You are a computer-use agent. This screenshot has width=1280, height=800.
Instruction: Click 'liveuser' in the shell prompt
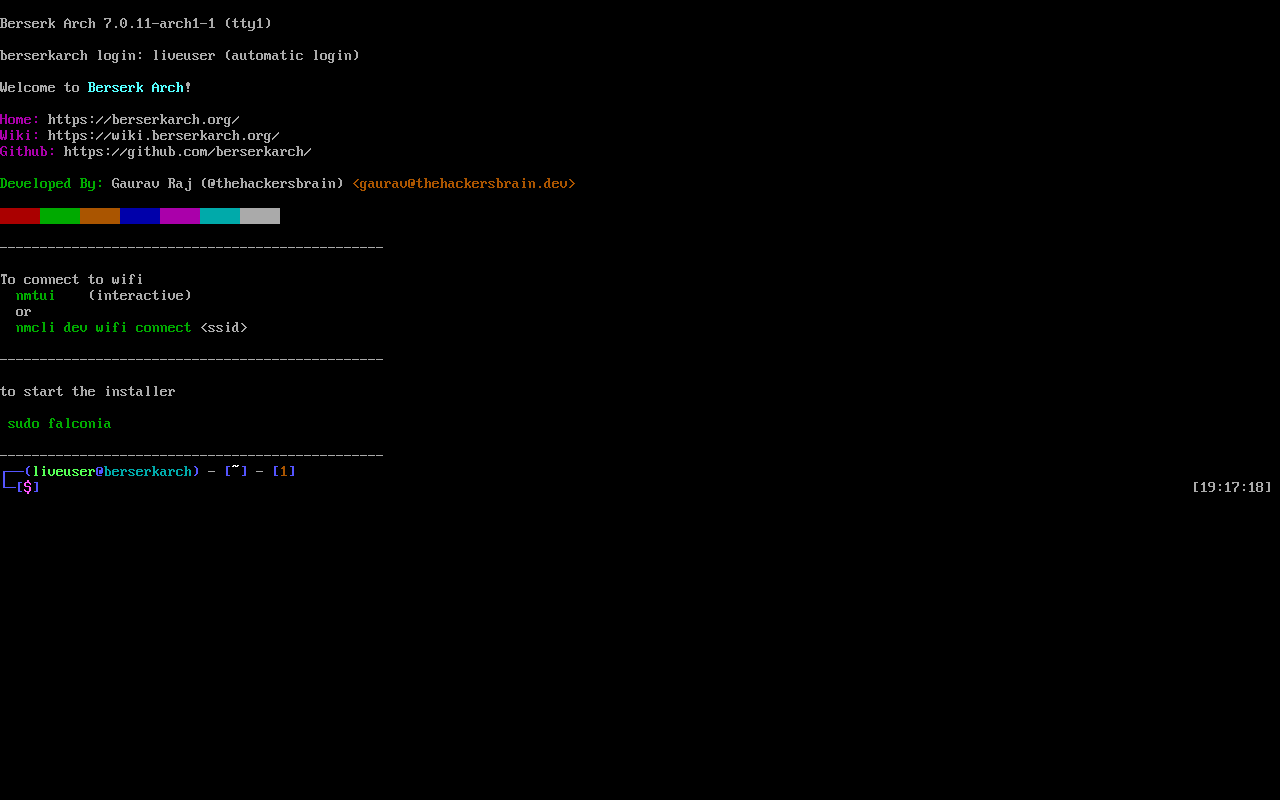click(64, 472)
